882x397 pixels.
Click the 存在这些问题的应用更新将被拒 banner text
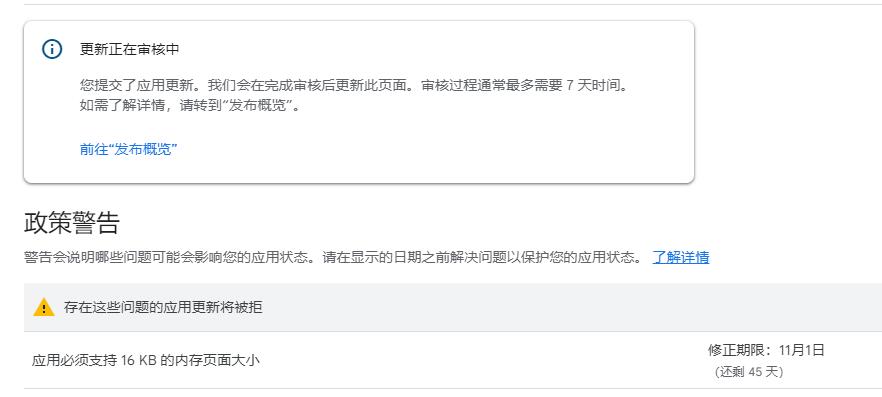[x=163, y=308]
